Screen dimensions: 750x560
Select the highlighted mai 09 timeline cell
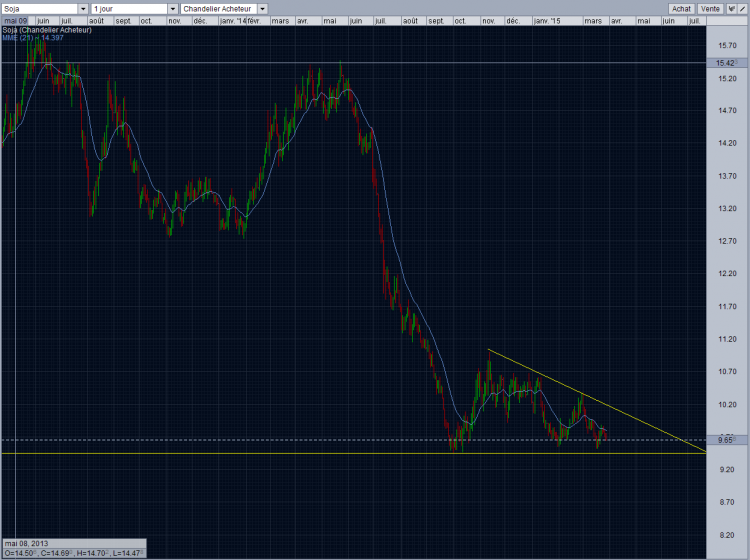click(16, 21)
